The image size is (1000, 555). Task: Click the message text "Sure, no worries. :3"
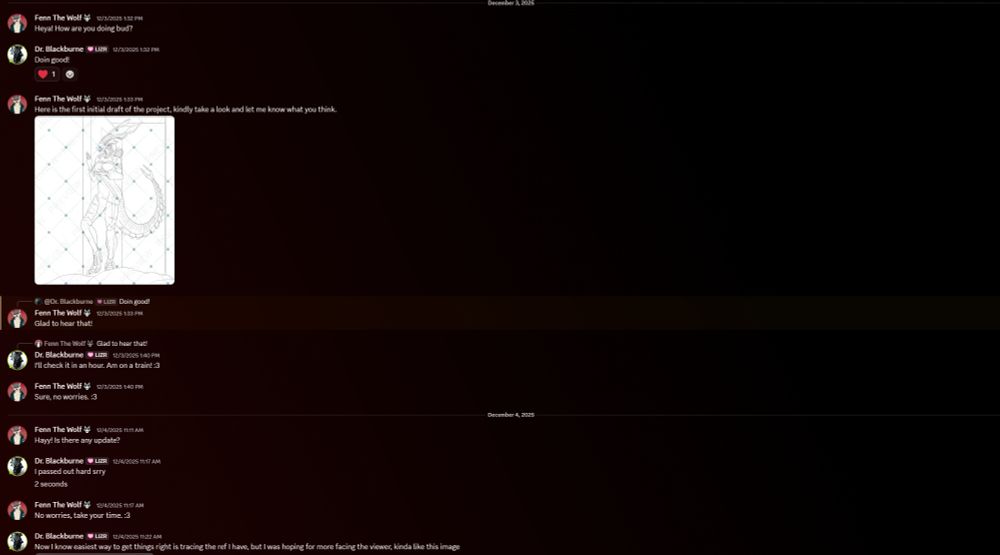tap(66, 397)
